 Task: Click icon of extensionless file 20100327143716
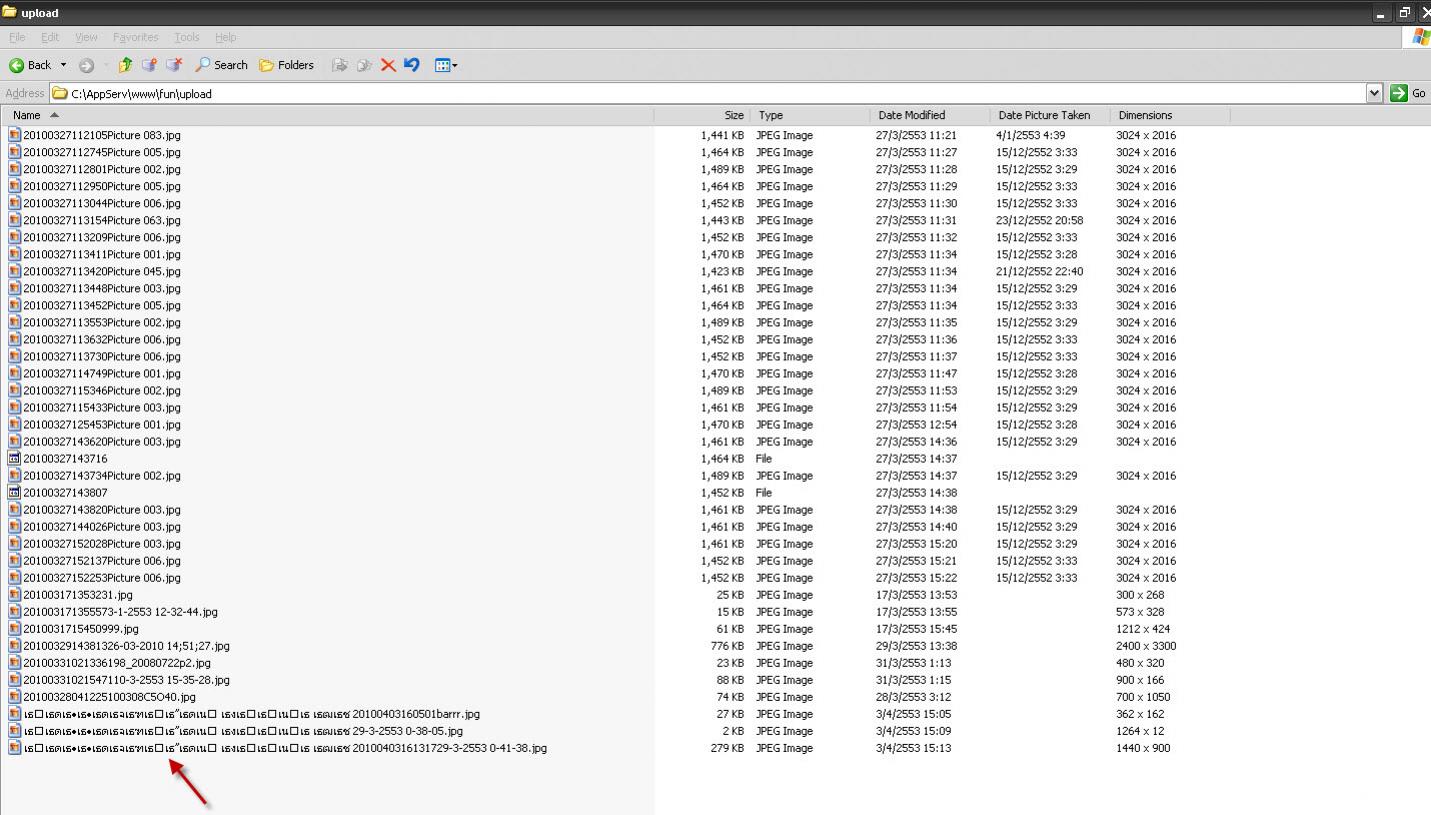click(x=15, y=458)
